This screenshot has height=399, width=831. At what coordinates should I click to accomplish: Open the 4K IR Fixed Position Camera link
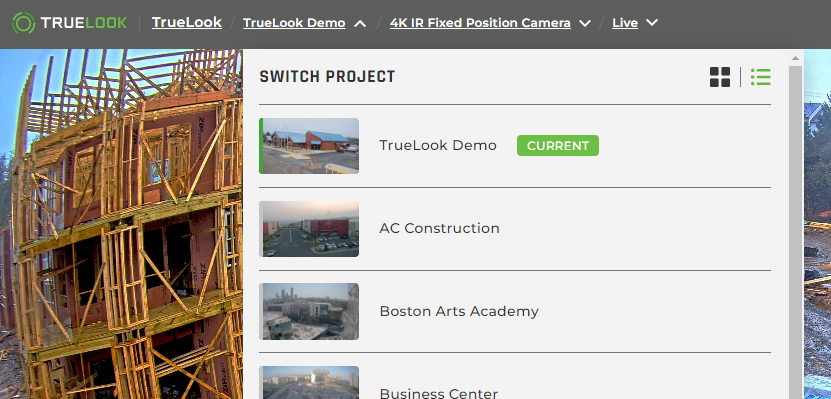[480, 23]
